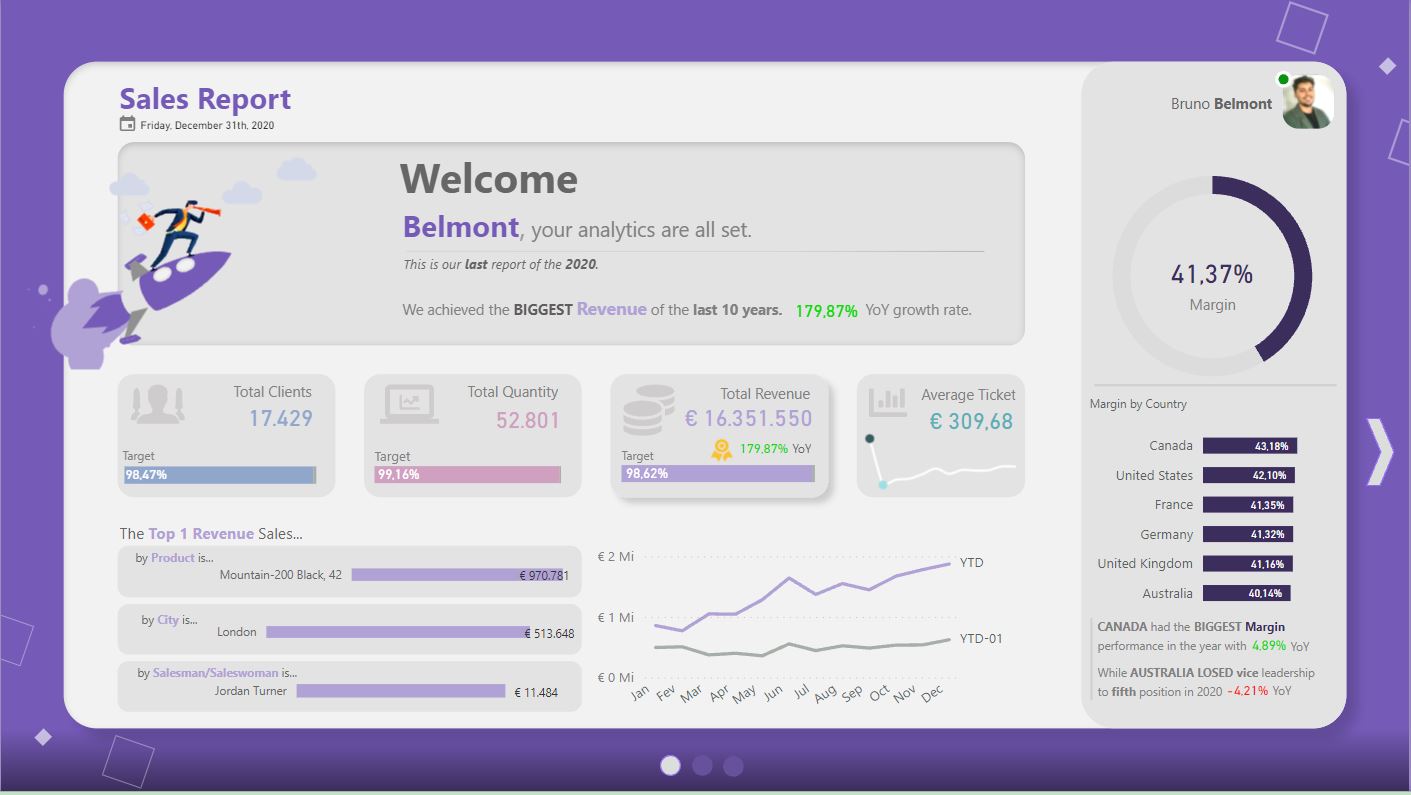Screen dimensions: 1411x795
Task: Click the green online status dot
Action: [x=1283, y=79]
